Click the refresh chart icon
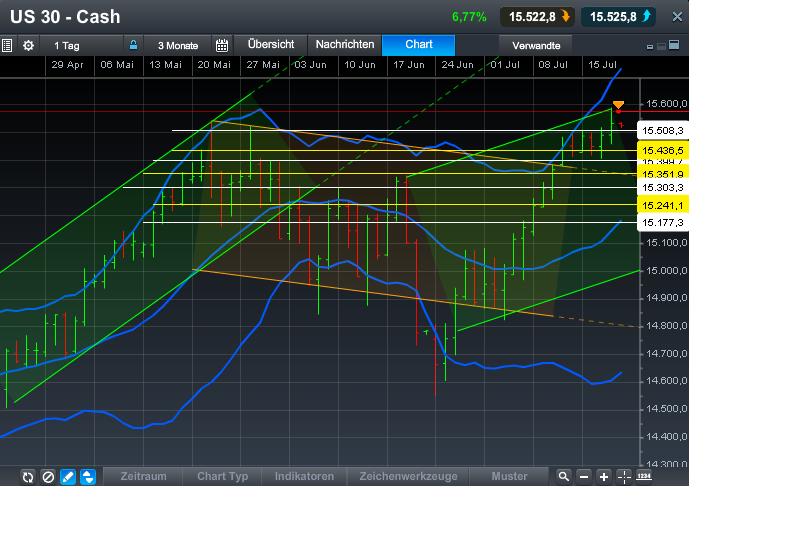The image size is (800, 550). tap(28, 477)
